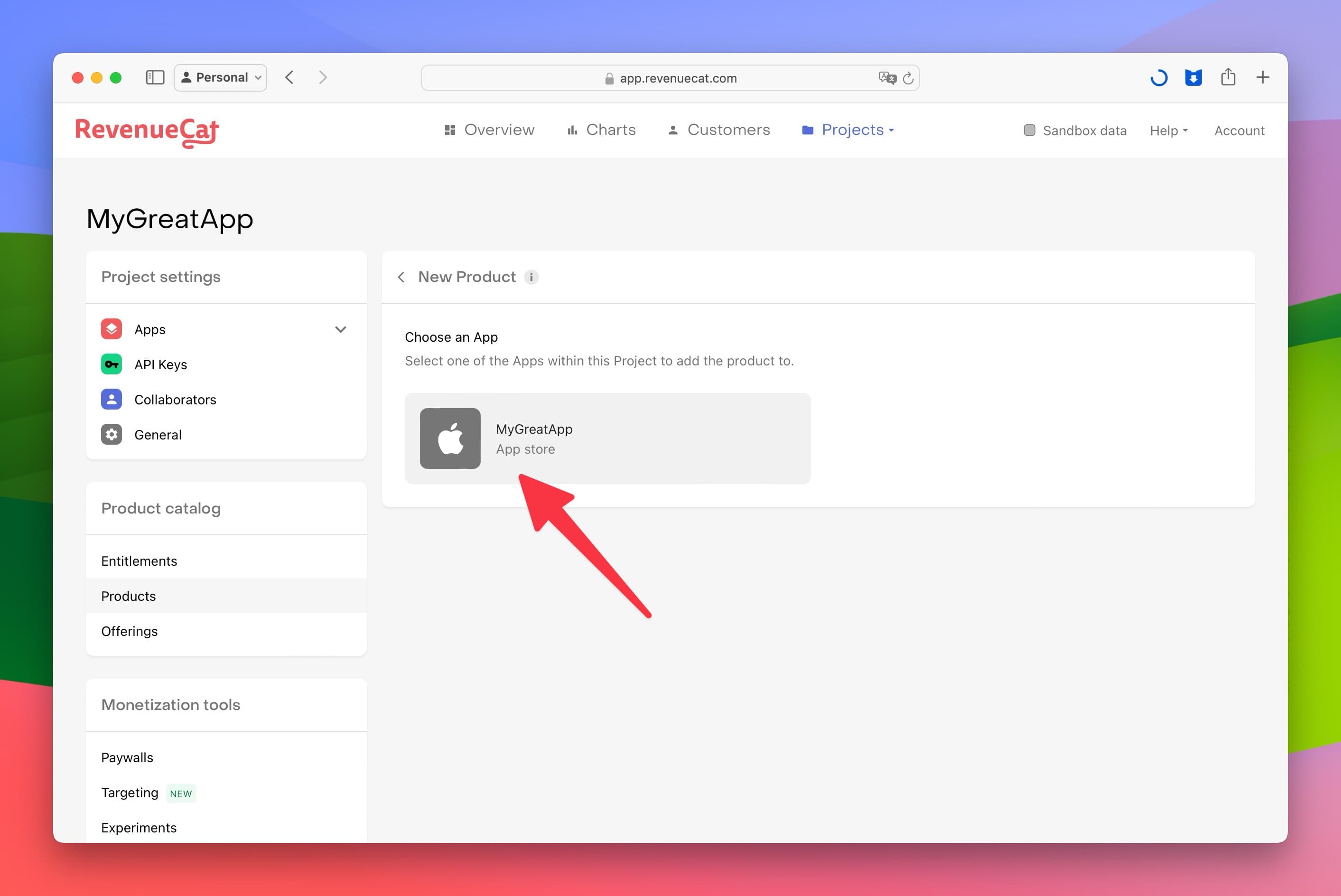1341x896 pixels.
Task: Open the blue shield download extension icon
Action: [x=1193, y=78]
